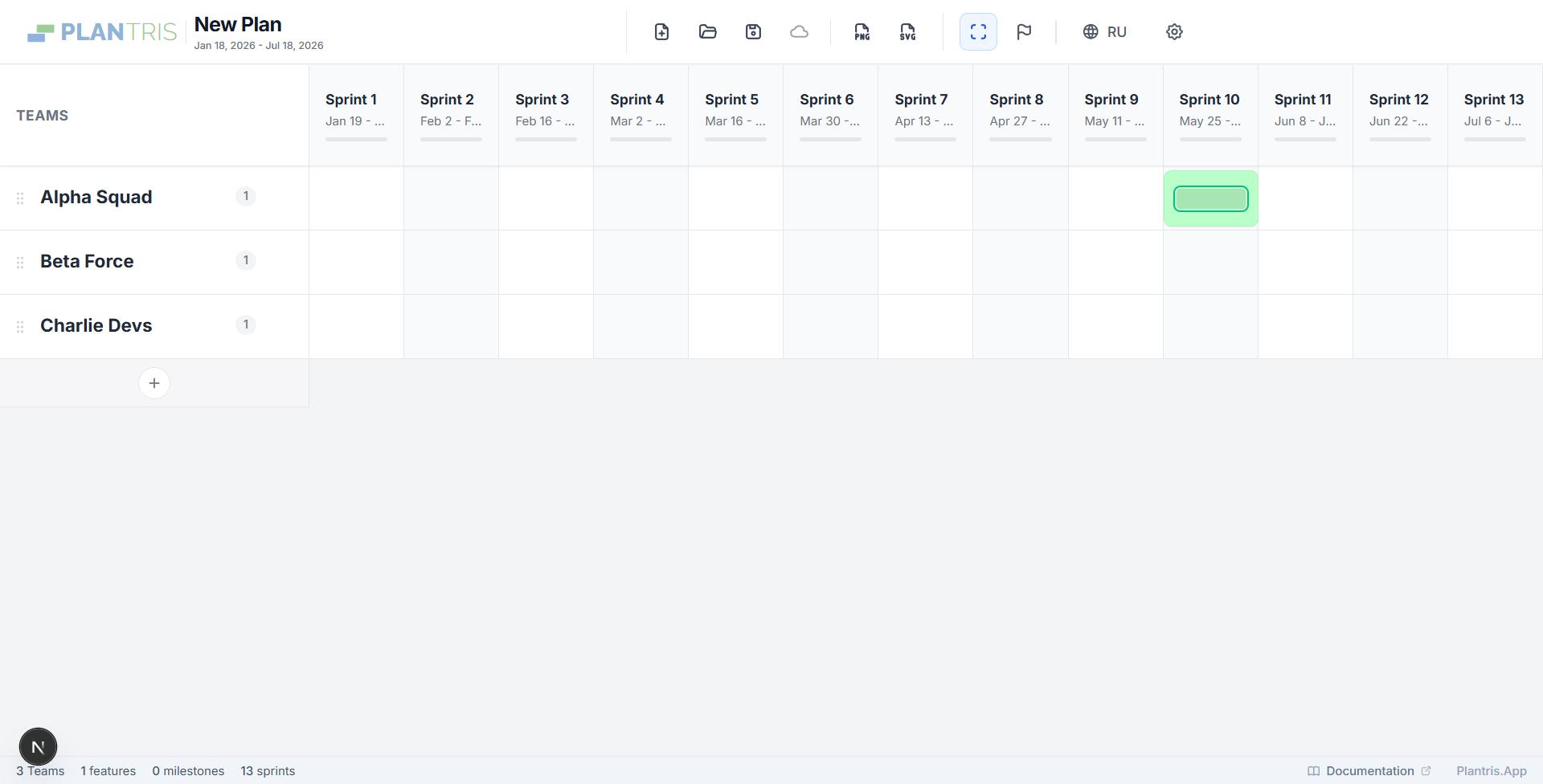The width and height of the screenshot is (1543, 784).
Task: Click the N avatar button
Action: [x=38, y=747]
